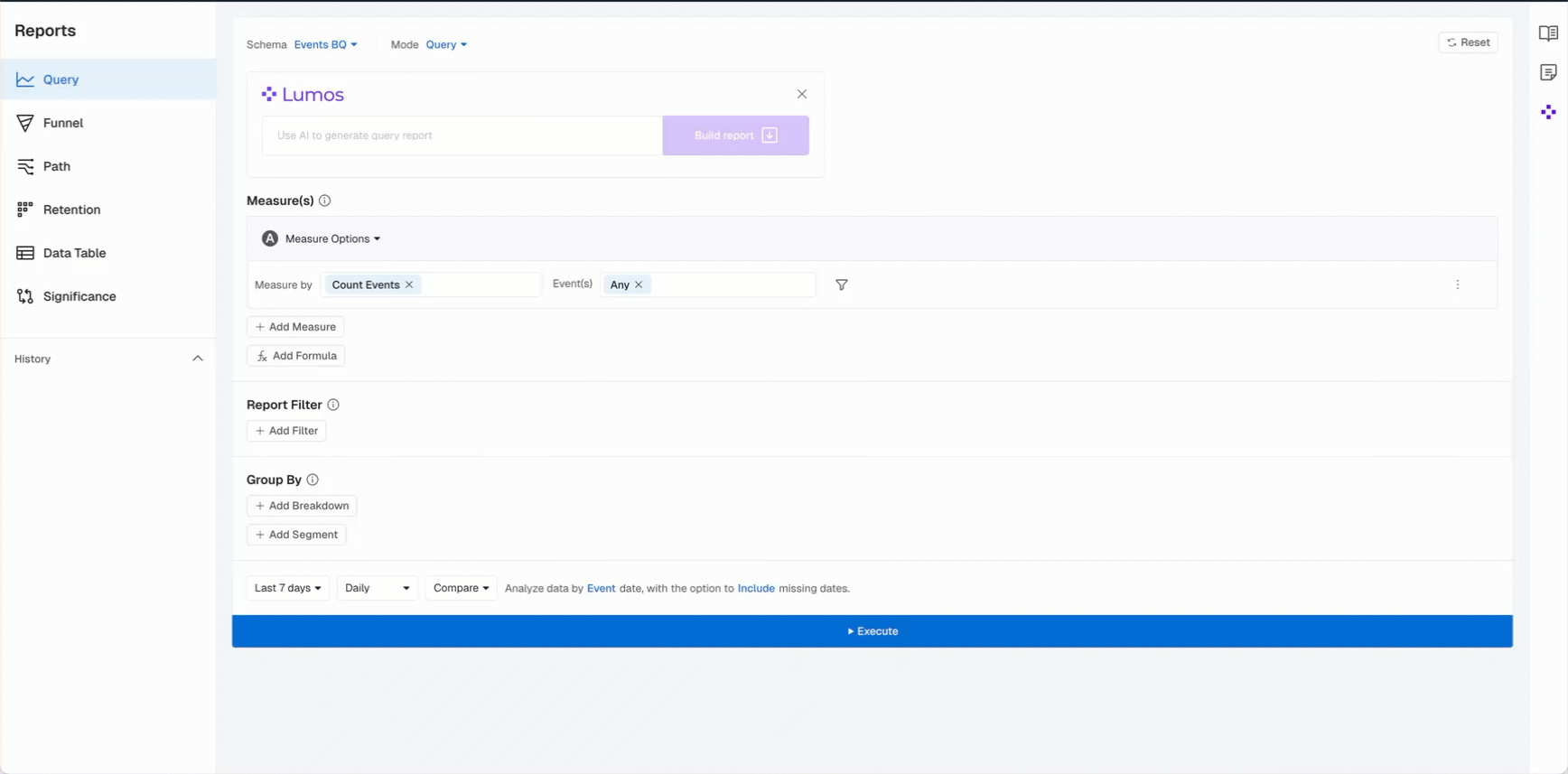Open the Compare dropdown
1568x774 pixels.
tap(462, 588)
